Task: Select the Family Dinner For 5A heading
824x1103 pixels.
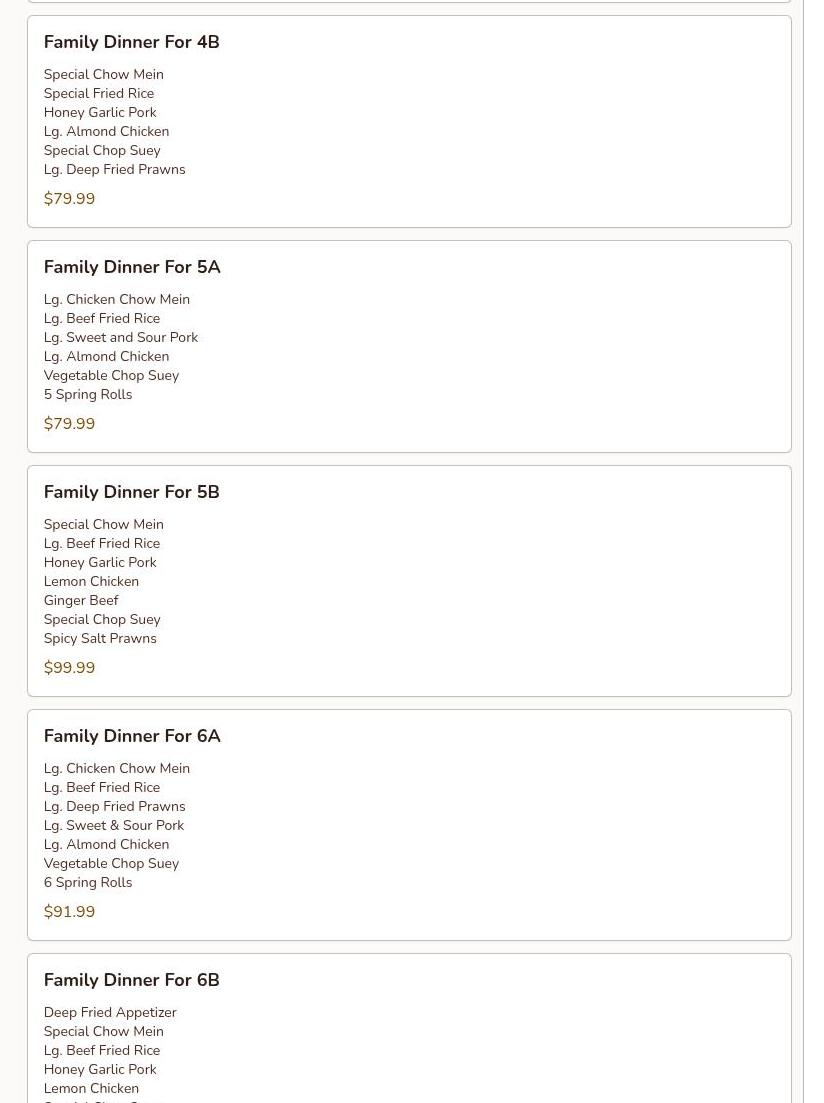Action: click(x=132, y=267)
